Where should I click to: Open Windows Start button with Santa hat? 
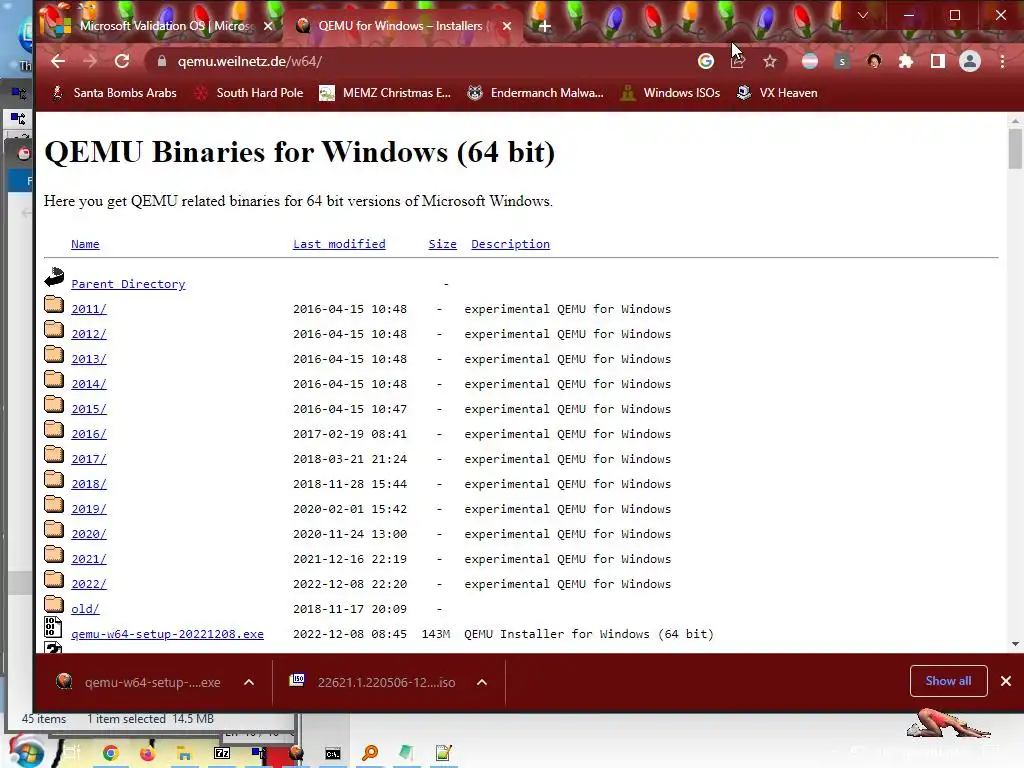(x=26, y=751)
